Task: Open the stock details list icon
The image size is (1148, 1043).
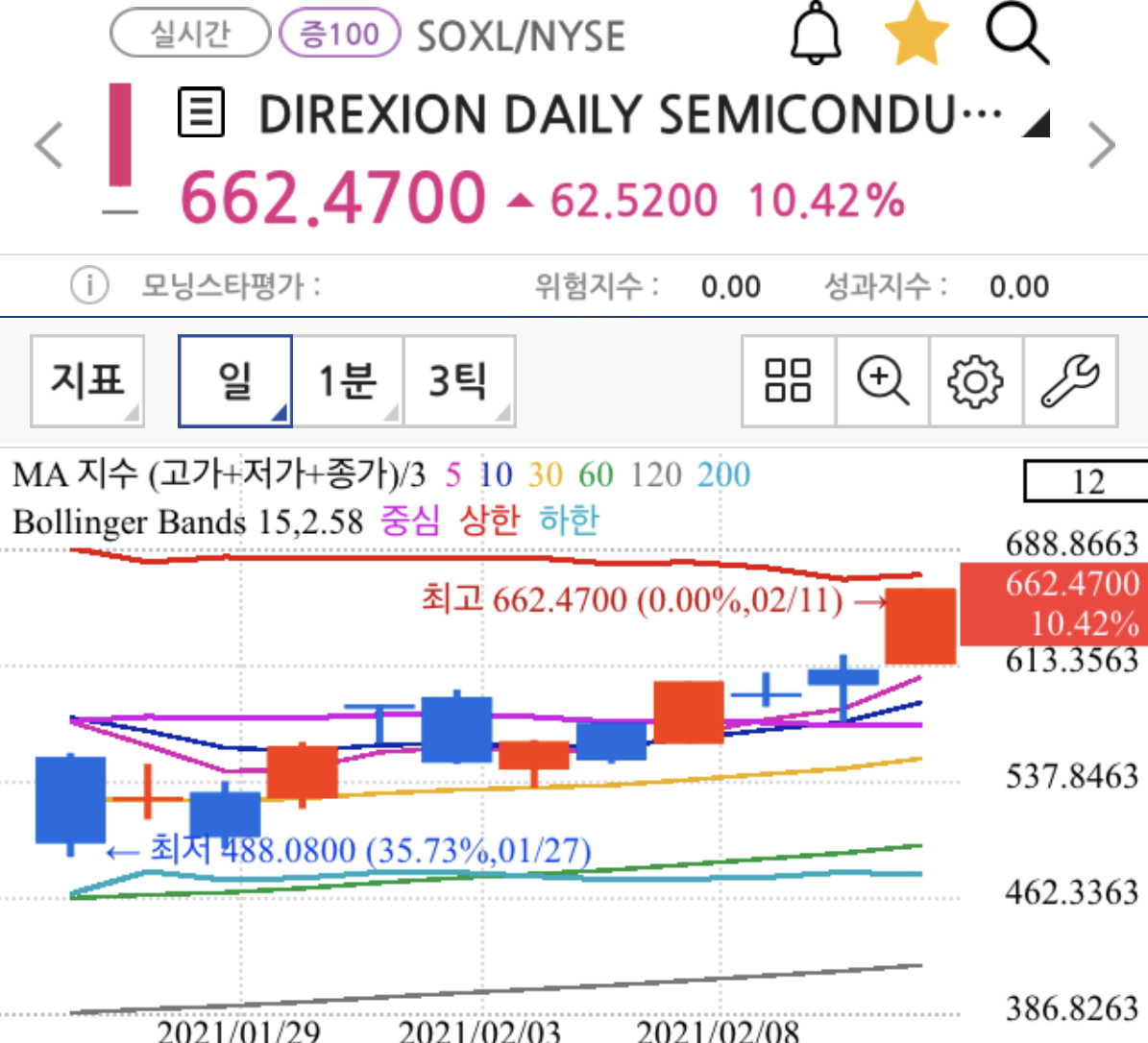Action: (x=202, y=113)
